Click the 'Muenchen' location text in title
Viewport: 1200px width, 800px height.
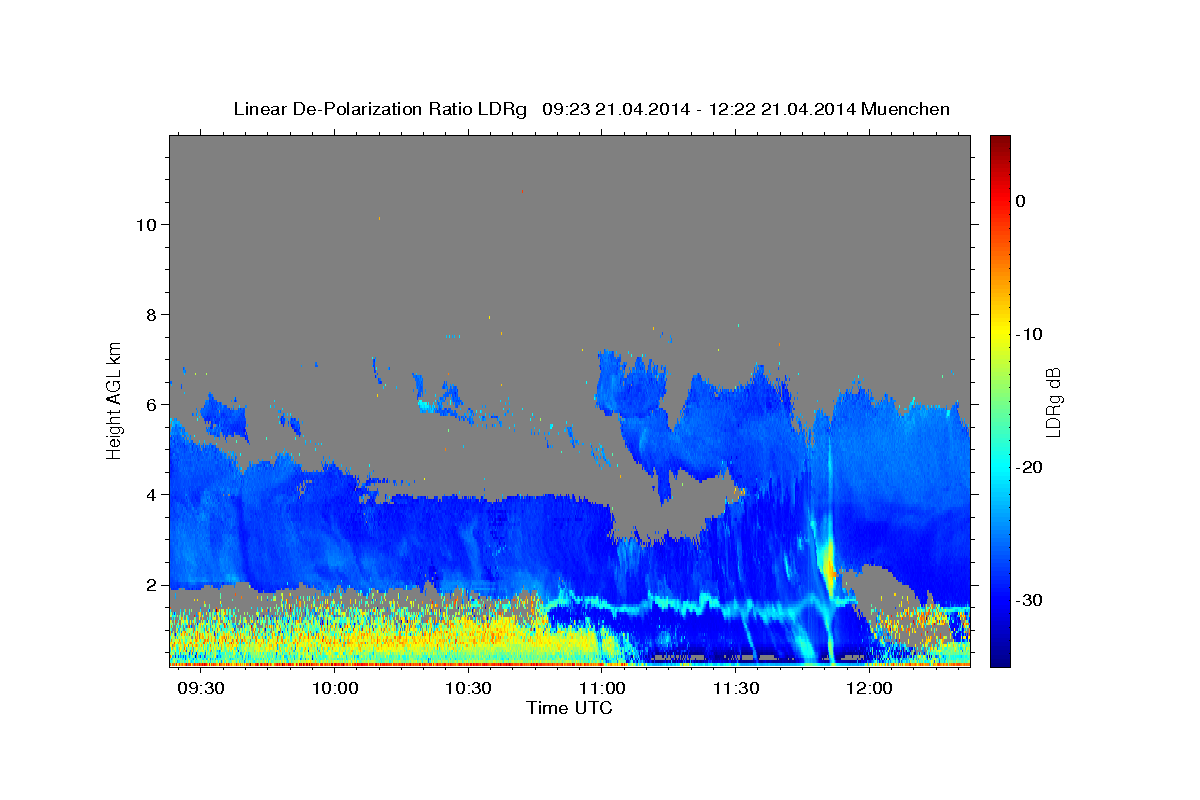point(905,109)
